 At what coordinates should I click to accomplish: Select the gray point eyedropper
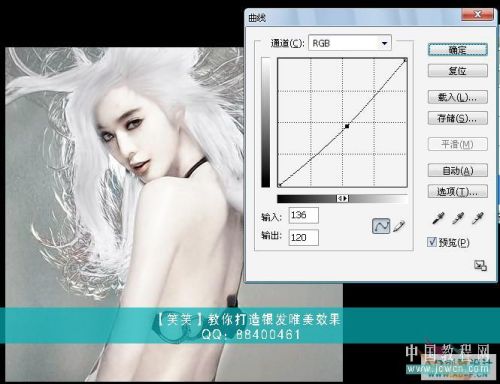tap(458, 218)
